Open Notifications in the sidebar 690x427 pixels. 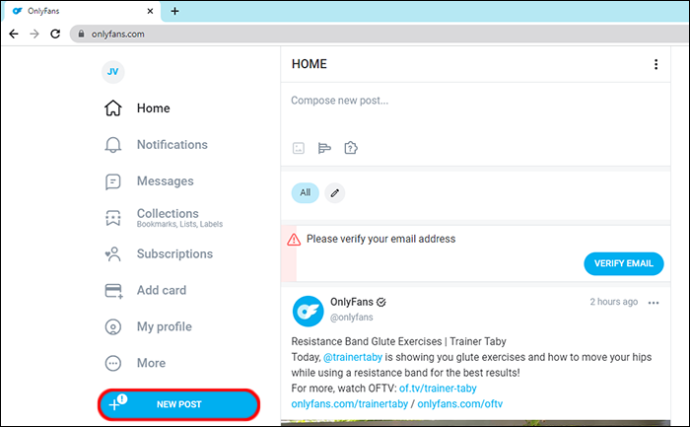point(172,145)
